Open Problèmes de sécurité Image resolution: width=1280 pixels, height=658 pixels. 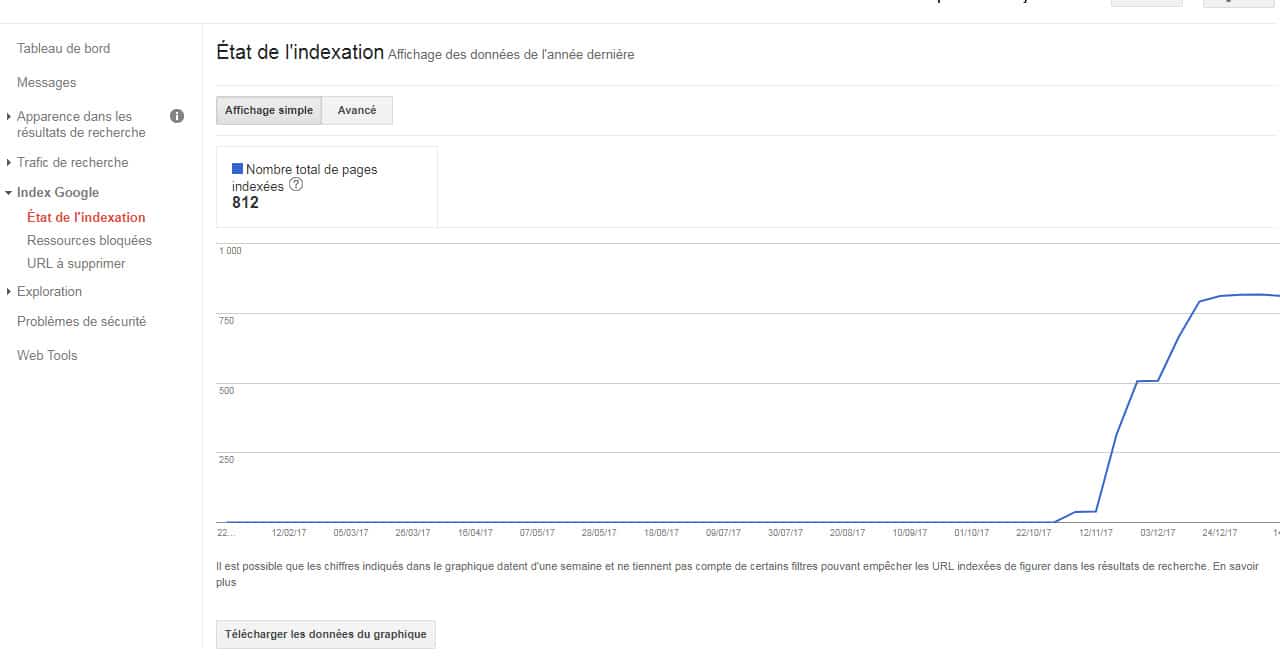pos(81,321)
